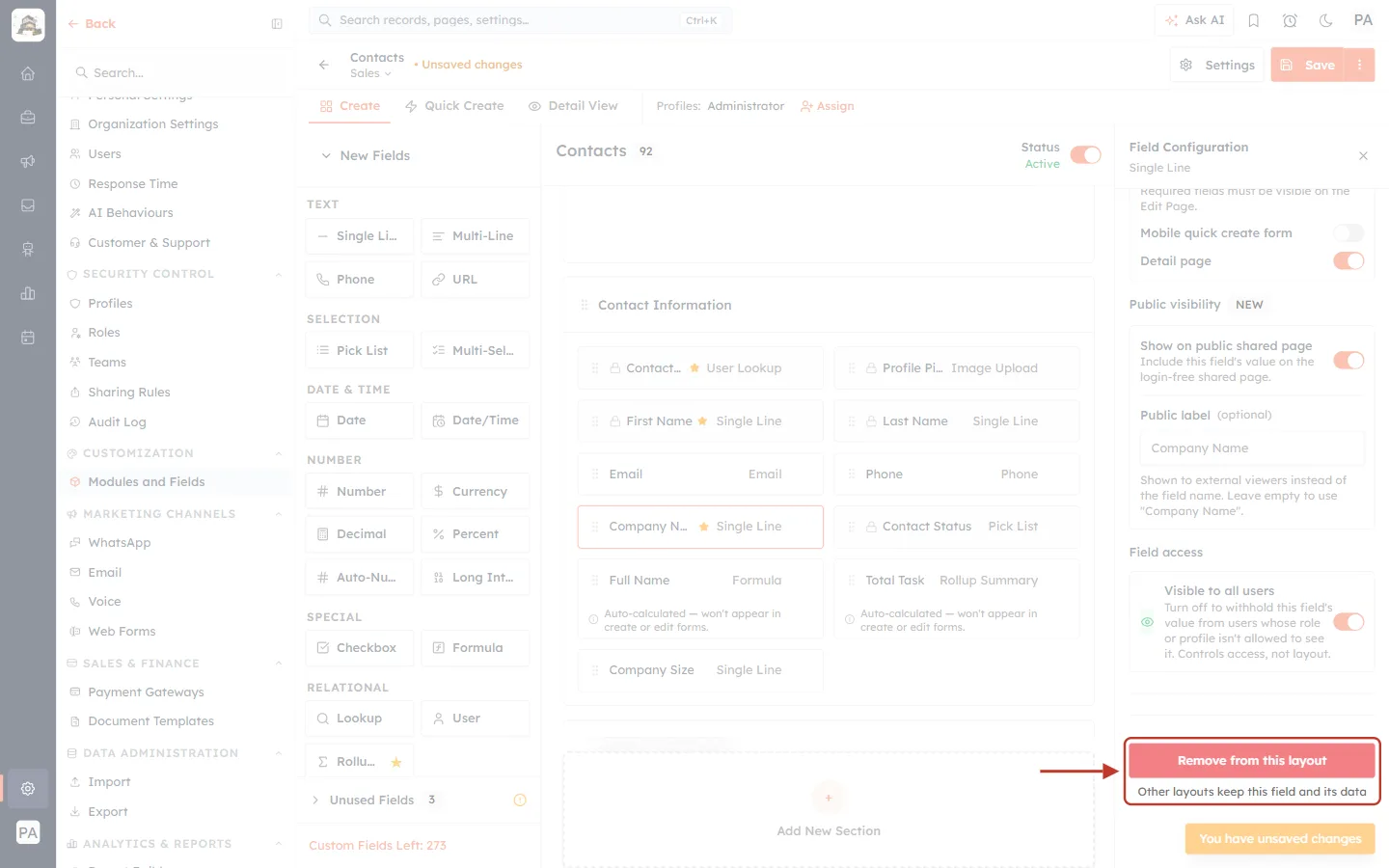The height and width of the screenshot is (868, 1389).
Task: Open the inbox icon in left rail
Action: pos(28,205)
